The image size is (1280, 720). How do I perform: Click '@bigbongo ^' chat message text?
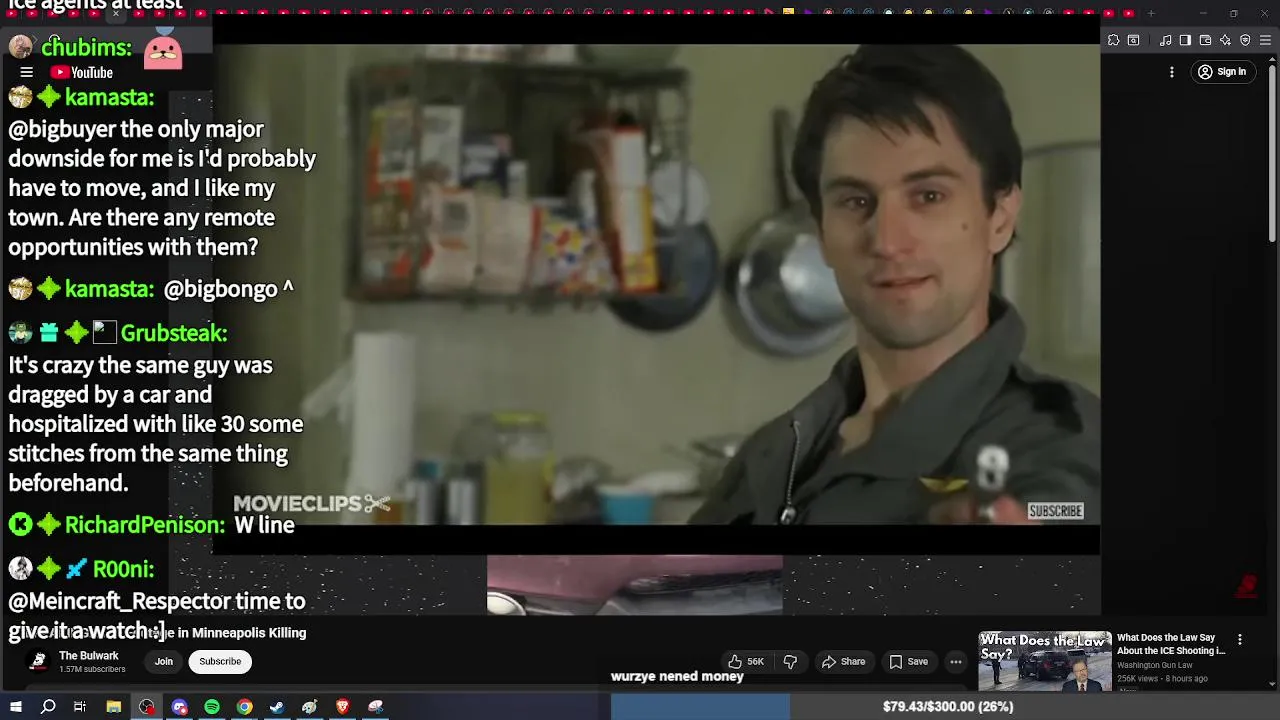coord(228,289)
